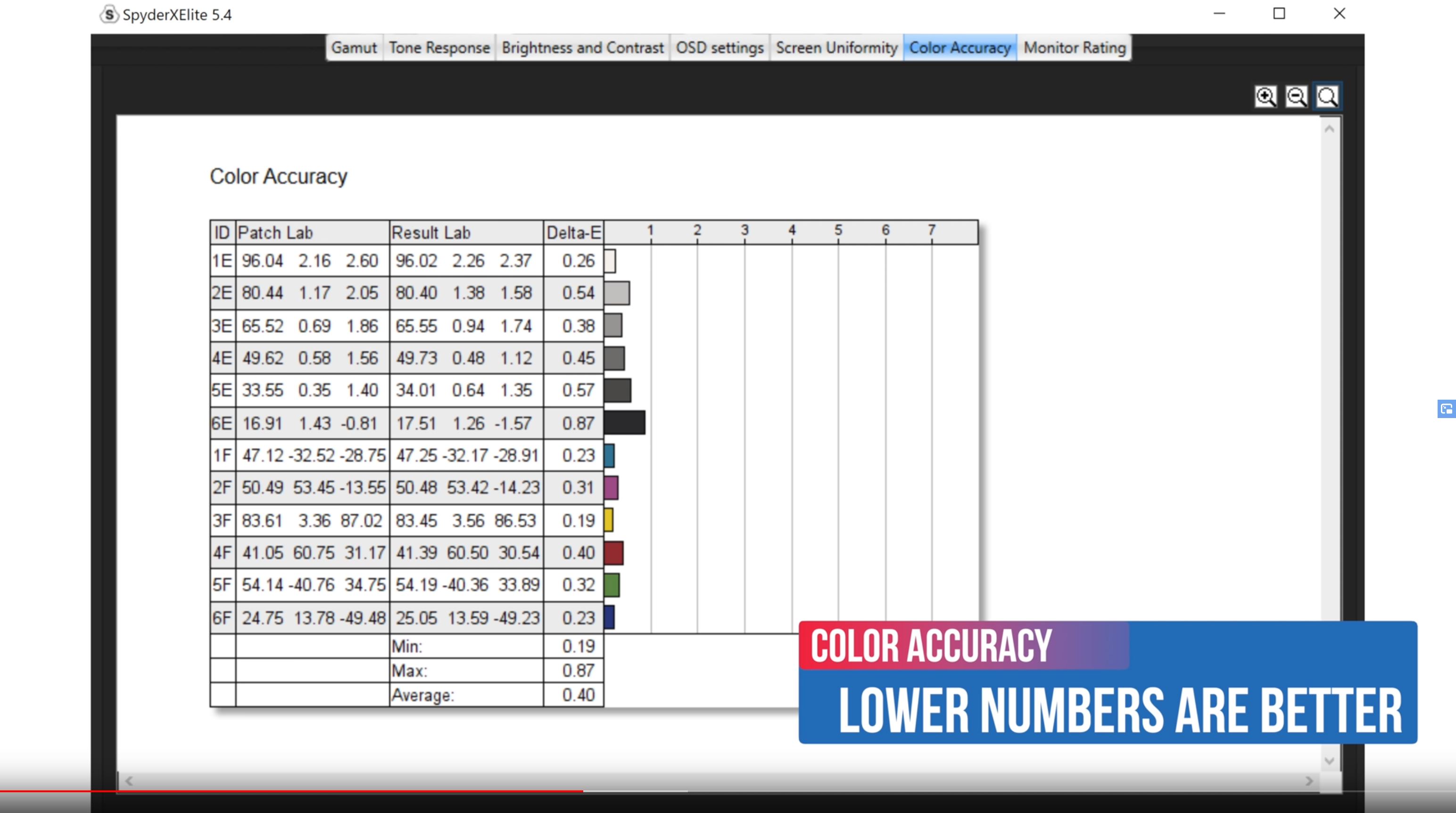This screenshot has width=1456, height=813.
Task: Click the horizontal scrollbar right arrow
Action: (x=1309, y=781)
